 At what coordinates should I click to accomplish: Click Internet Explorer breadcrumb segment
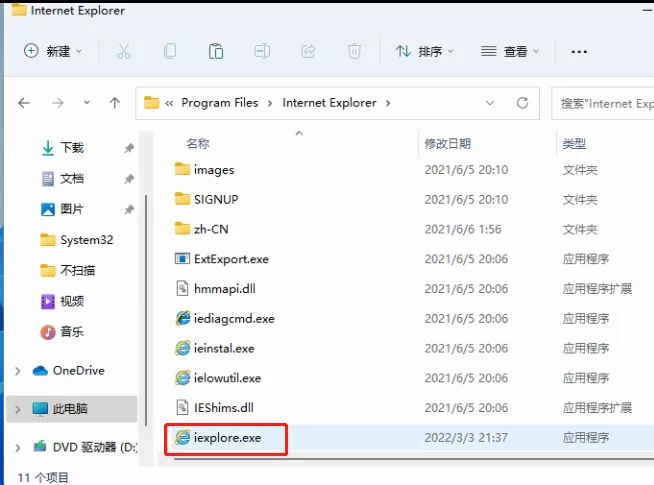point(330,103)
